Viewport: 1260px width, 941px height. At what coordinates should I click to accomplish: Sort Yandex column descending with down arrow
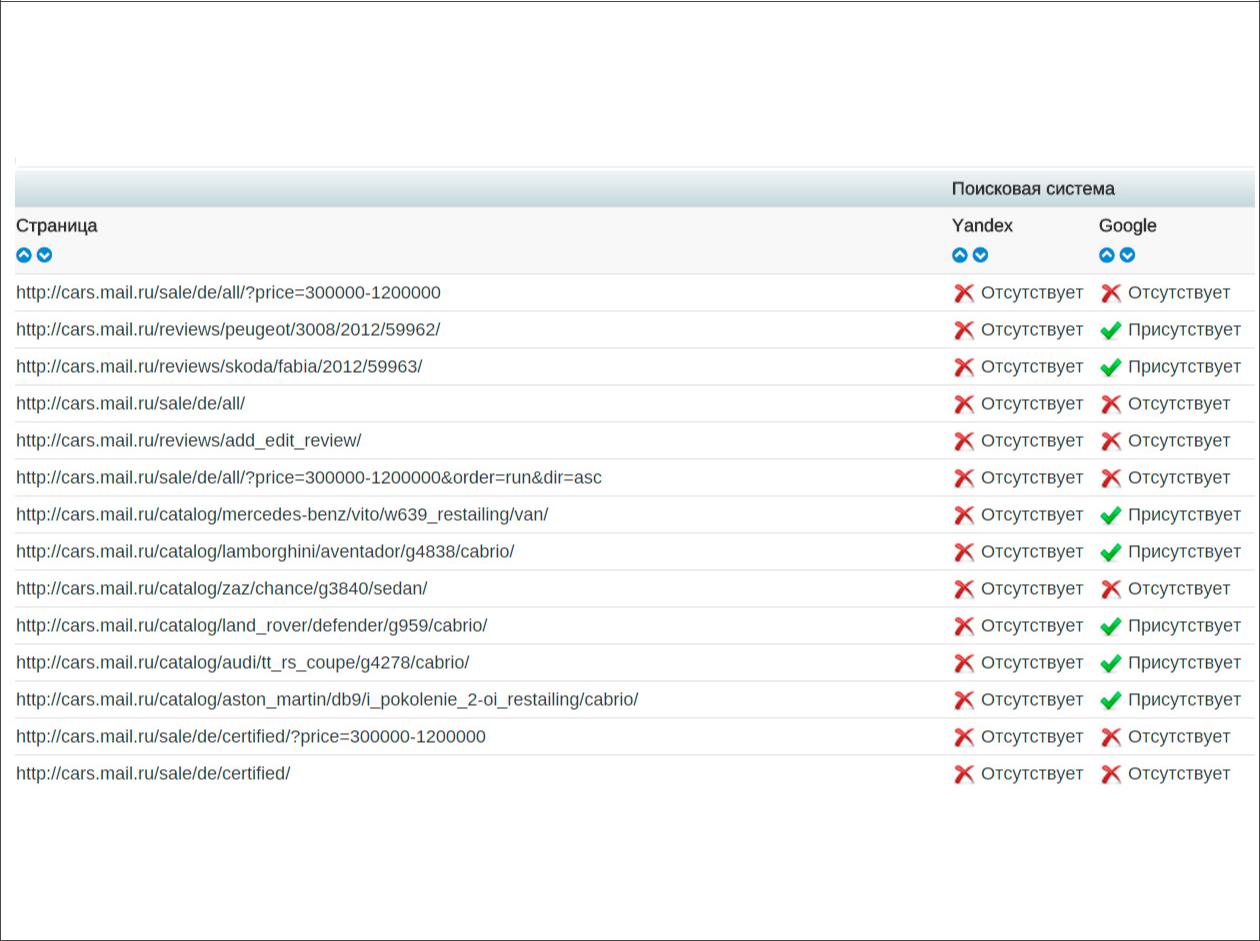pyautogui.click(x=981, y=255)
